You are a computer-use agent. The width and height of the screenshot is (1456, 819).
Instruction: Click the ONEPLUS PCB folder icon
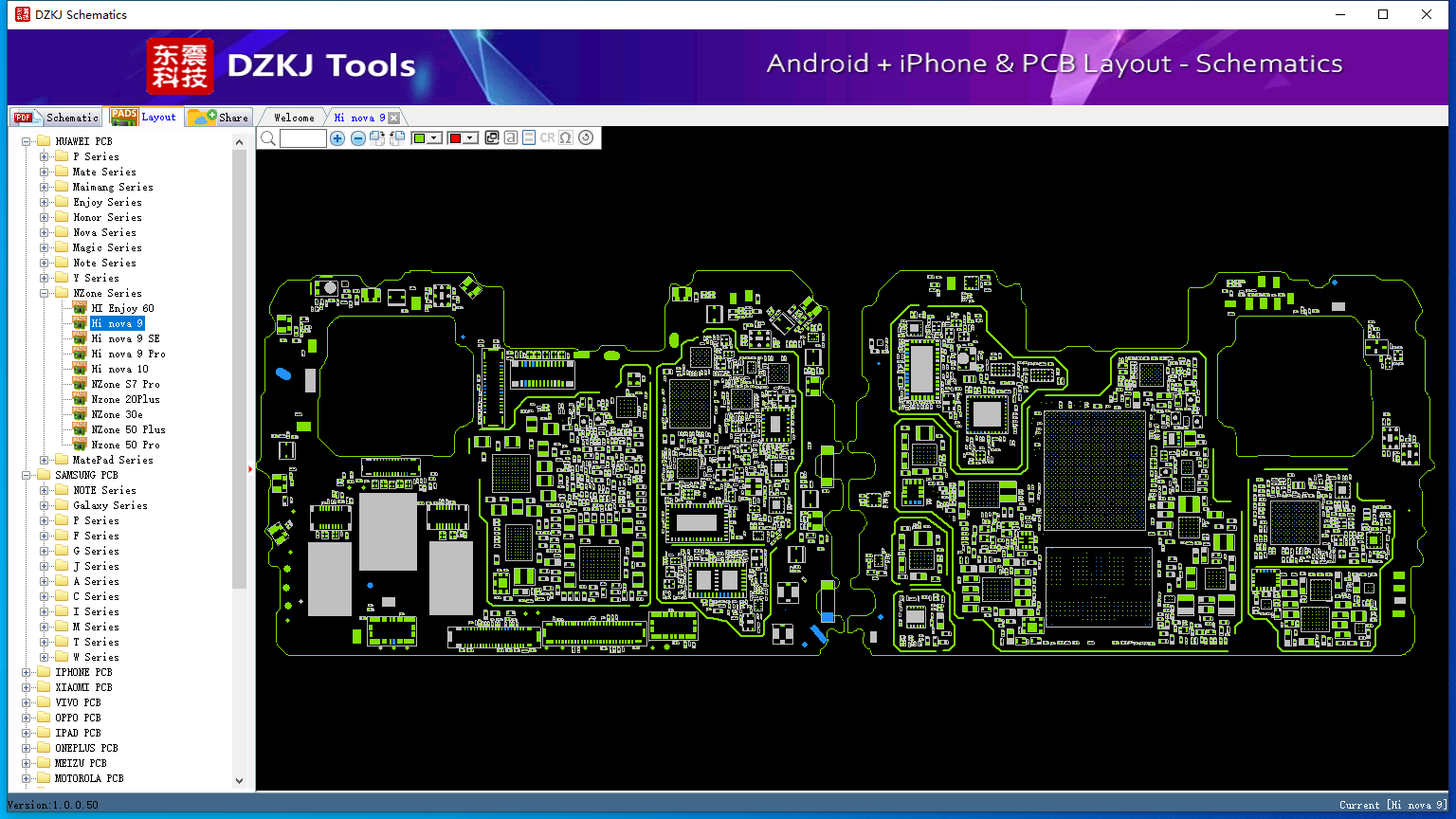pyautogui.click(x=44, y=748)
